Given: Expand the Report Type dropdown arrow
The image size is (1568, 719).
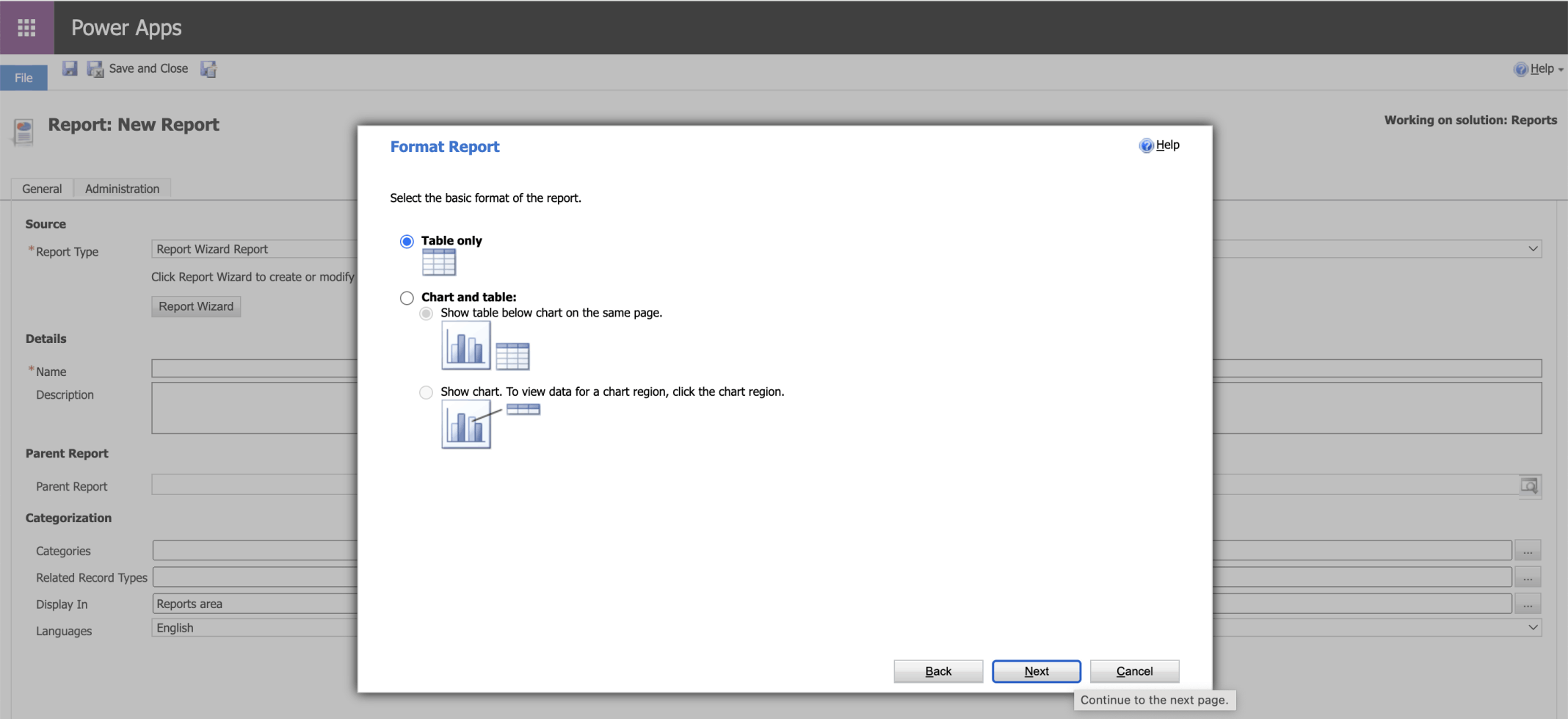Looking at the screenshot, I should (x=1533, y=249).
